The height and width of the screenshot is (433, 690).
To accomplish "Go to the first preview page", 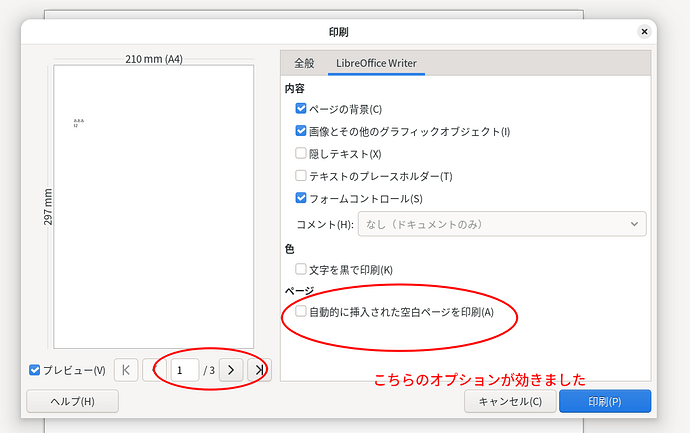I will 126,370.
